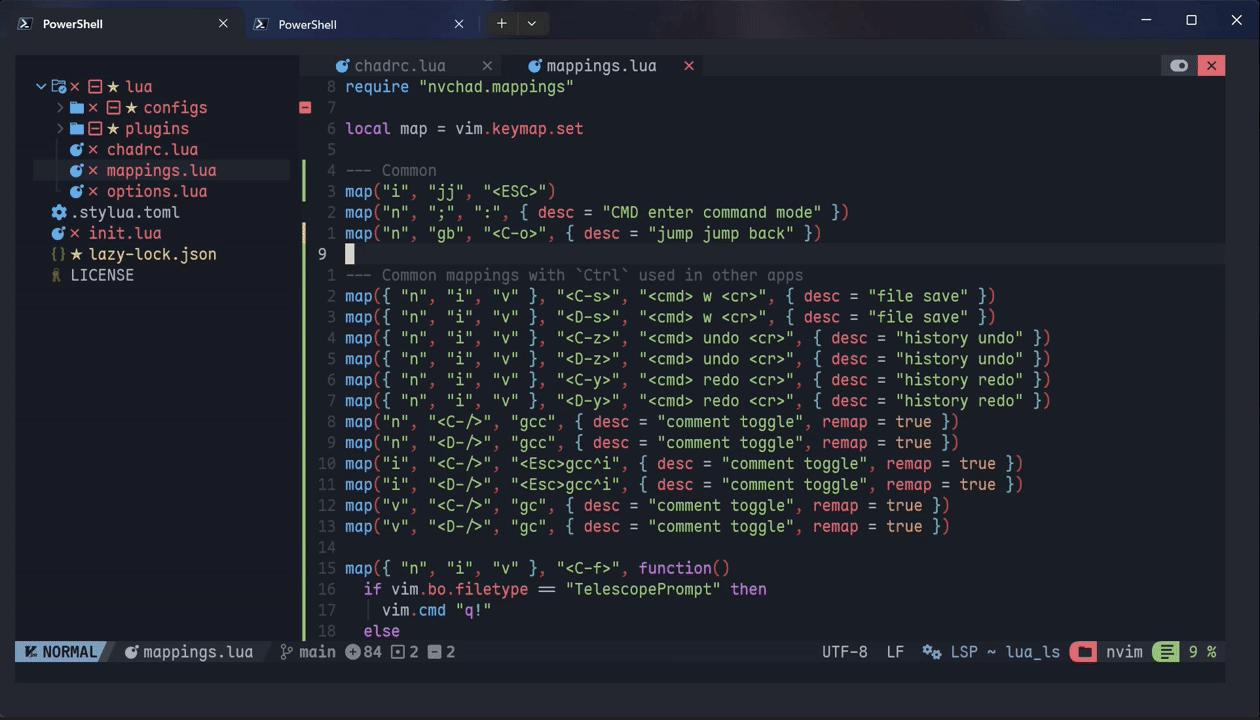Click the green file icon near 9 percent
This screenshot has width=1260, height=720.
[1165, 652]
